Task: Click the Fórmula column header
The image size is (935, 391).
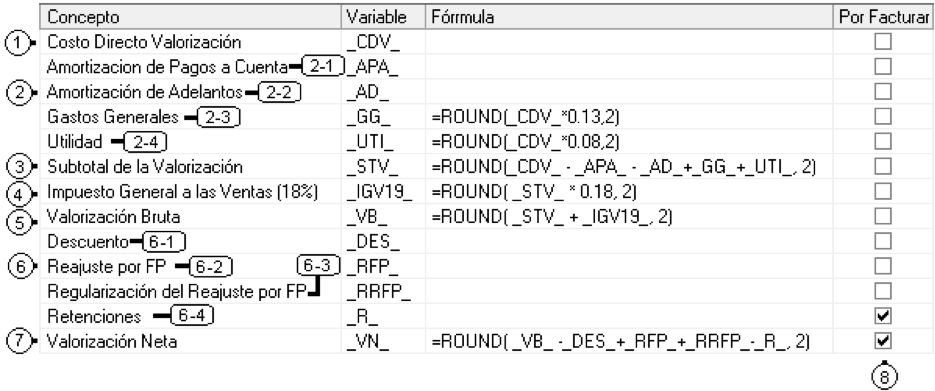Action: (629, 17)
